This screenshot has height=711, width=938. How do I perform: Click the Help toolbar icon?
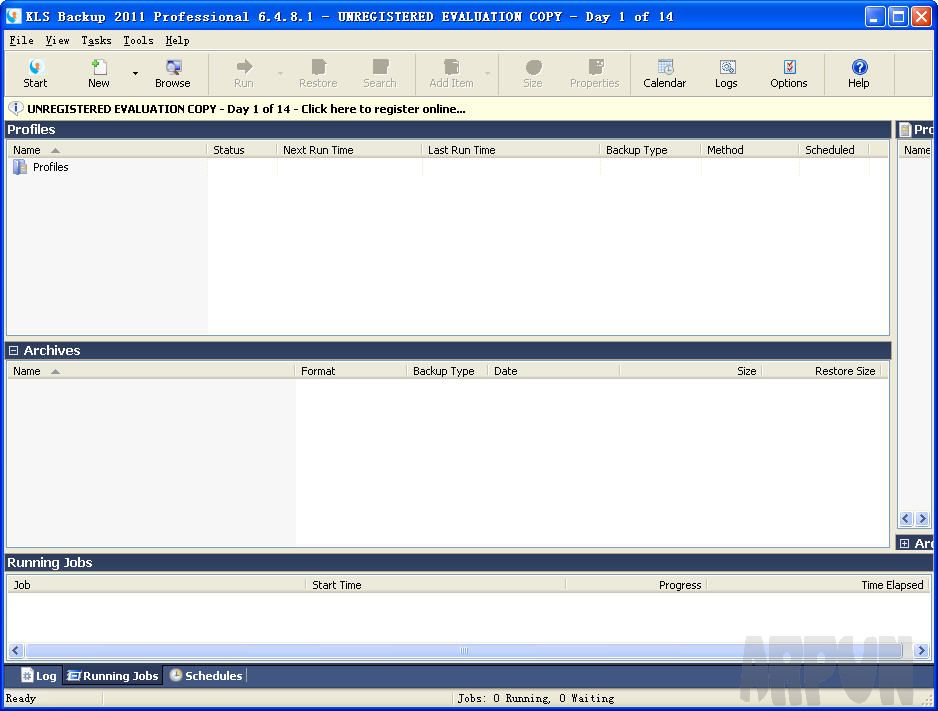pyautogui.click(x=858, y=74)
